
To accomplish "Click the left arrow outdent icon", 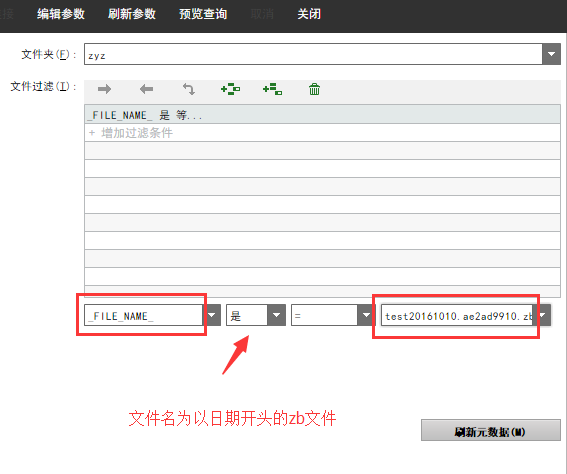I will point(146,89).
